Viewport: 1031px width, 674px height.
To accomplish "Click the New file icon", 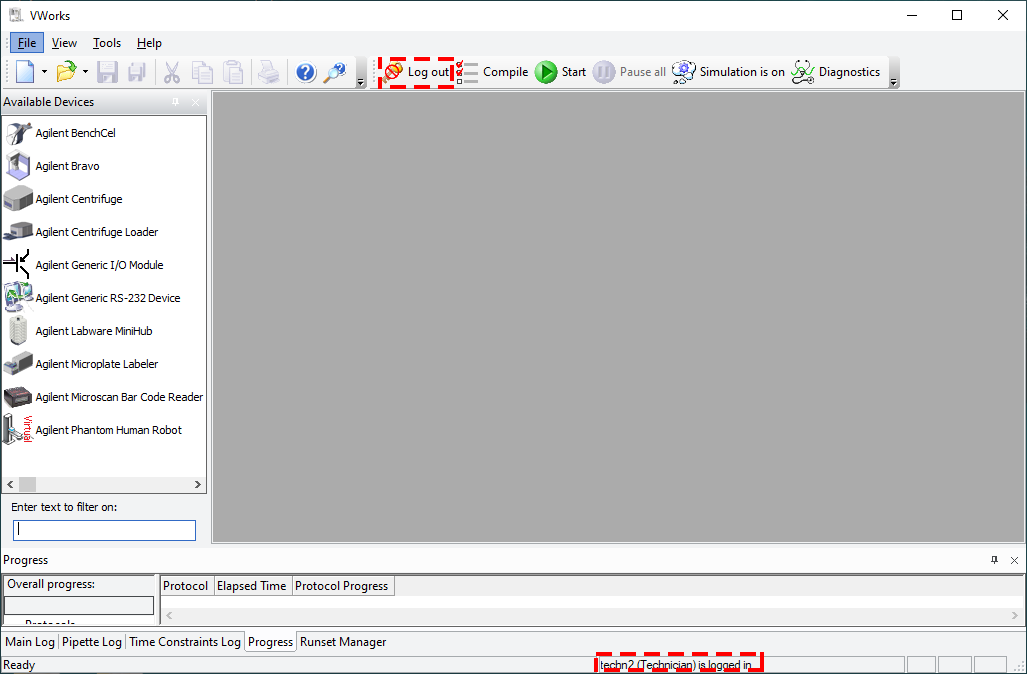I will coord(25,72).
